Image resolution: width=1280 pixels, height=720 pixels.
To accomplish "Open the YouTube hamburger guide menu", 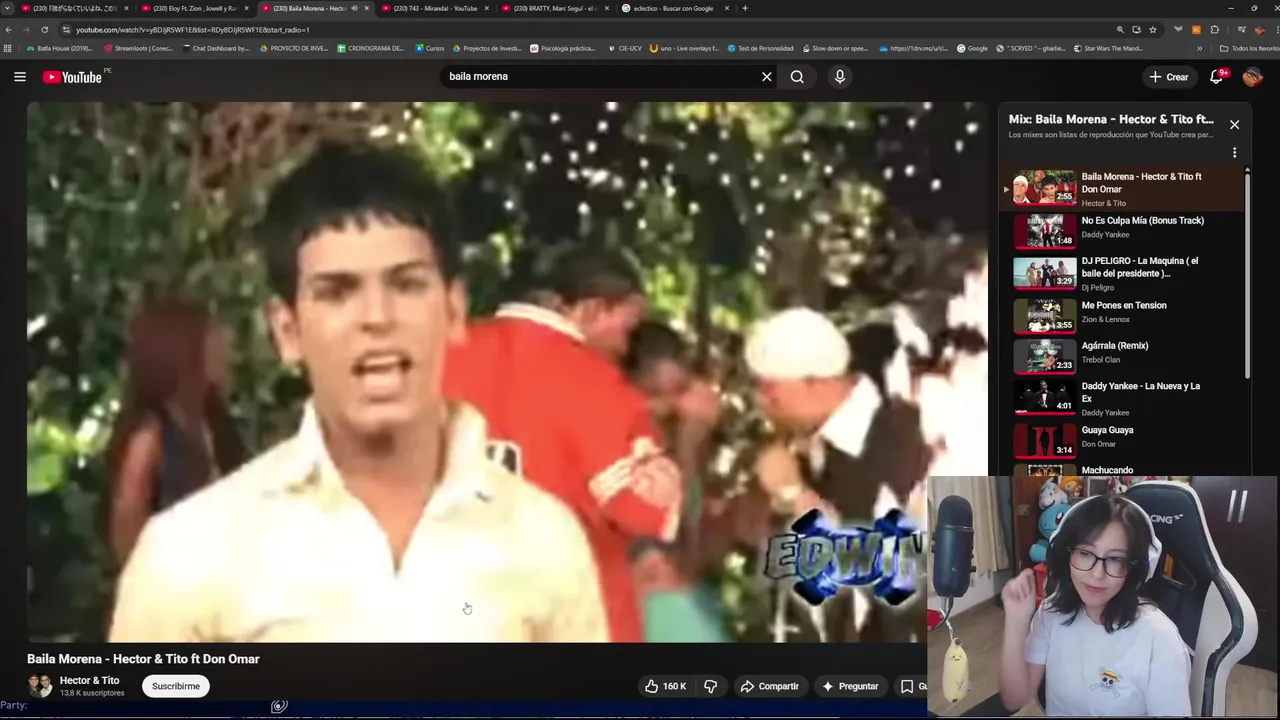I will click(x=20, y=77).
